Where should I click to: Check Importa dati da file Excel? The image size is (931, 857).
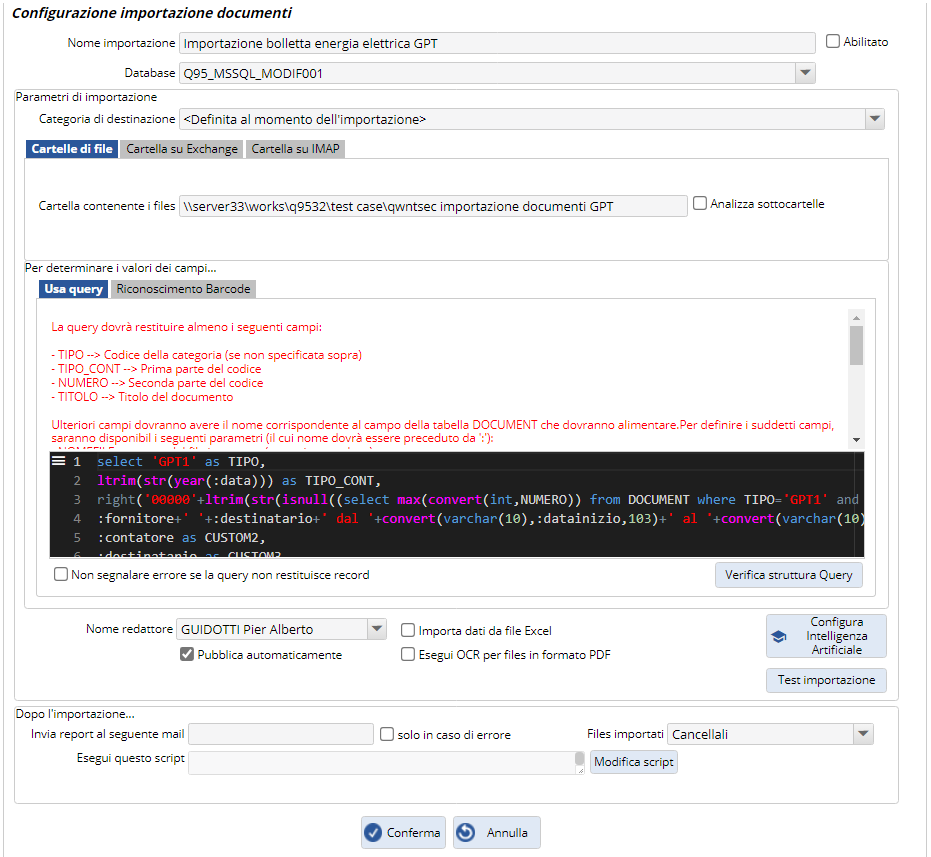(x=408, y=631)
